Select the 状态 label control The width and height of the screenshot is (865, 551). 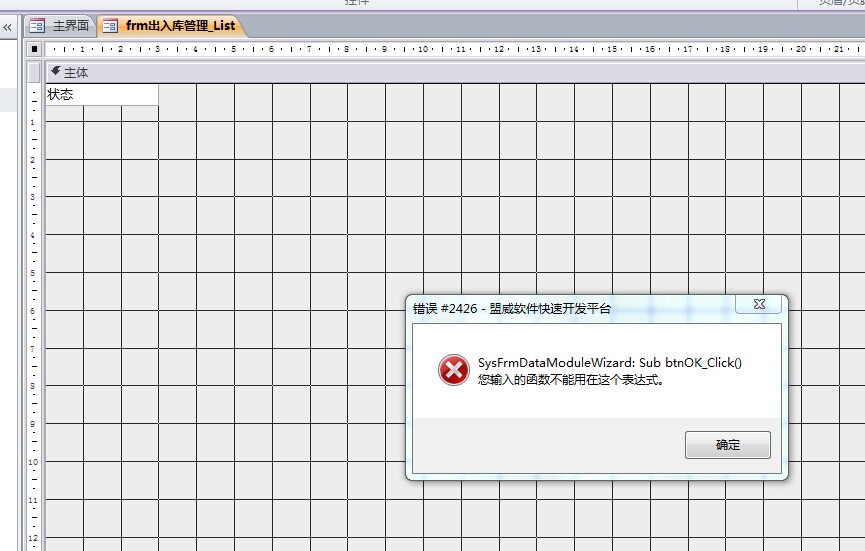[101, 94]
